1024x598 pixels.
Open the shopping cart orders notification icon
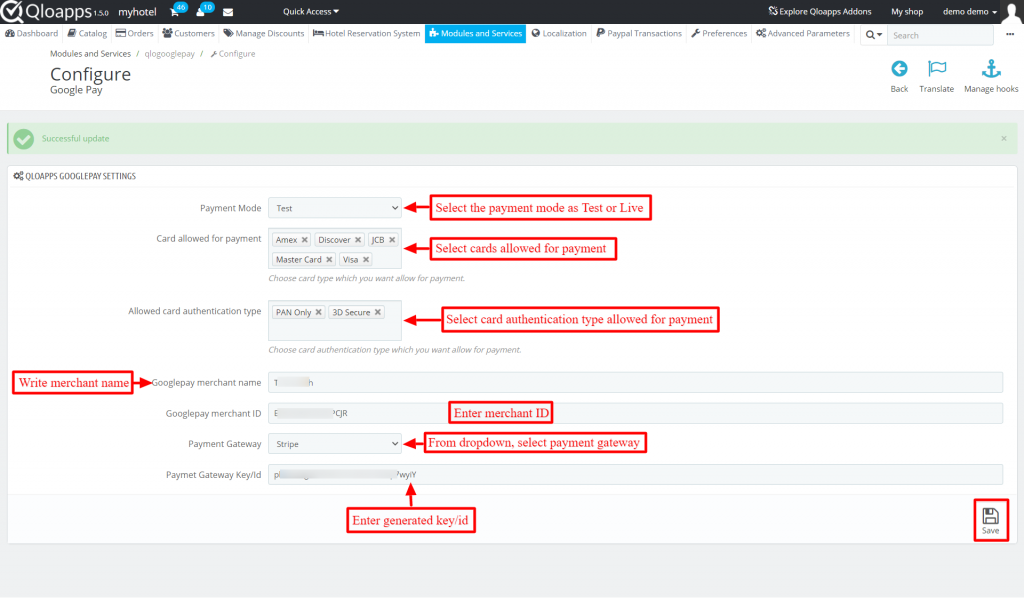point(175,12)
